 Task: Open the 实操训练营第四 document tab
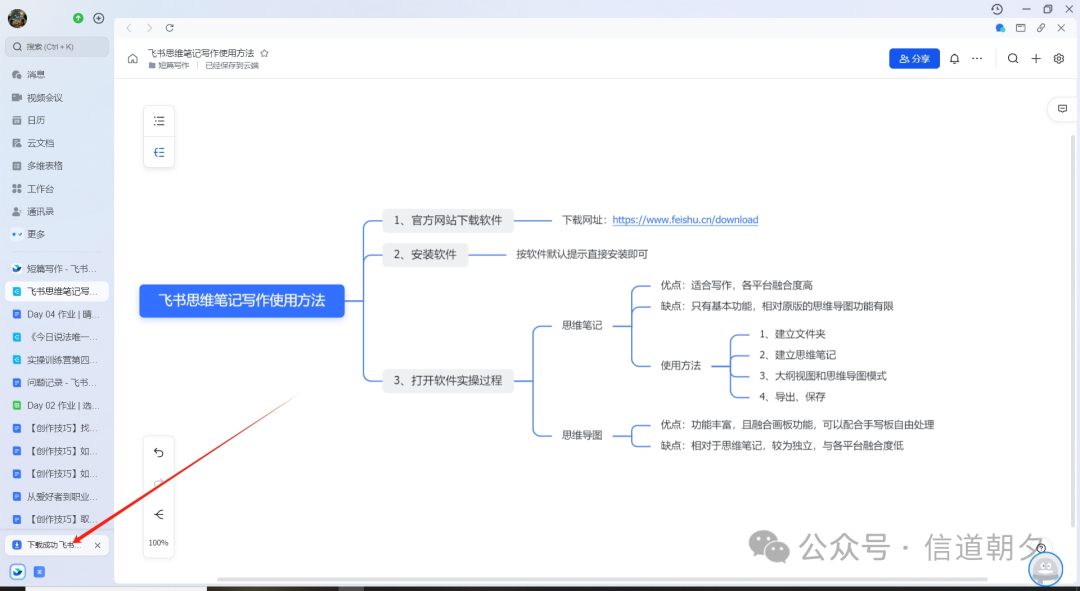[56, 360]
